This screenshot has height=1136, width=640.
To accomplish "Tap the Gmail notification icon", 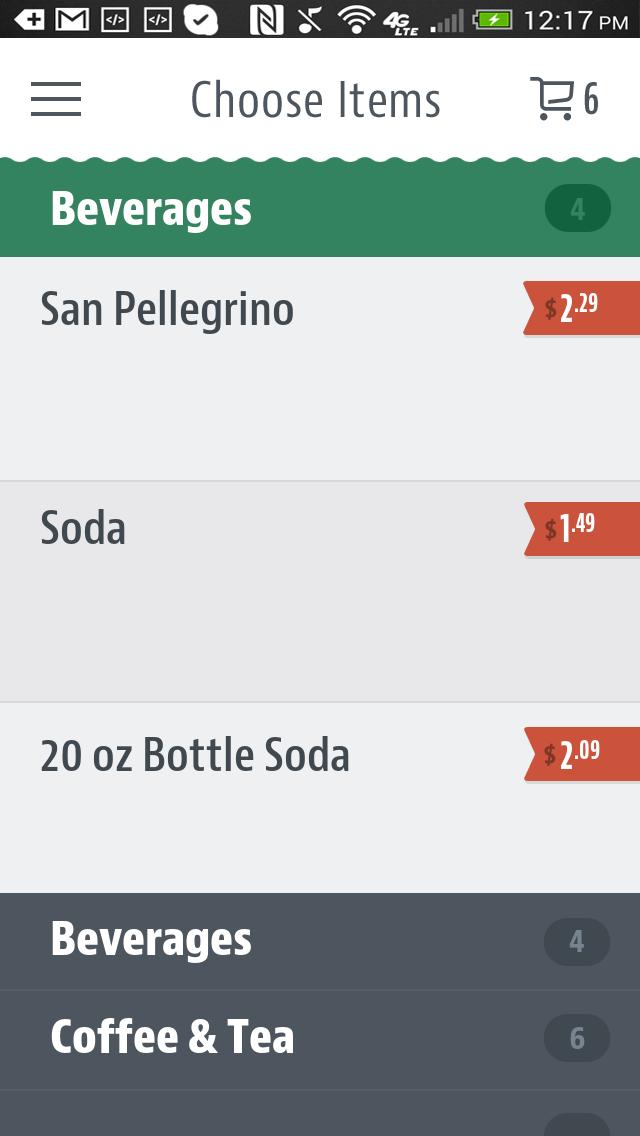I will click(x=71, y=19).
